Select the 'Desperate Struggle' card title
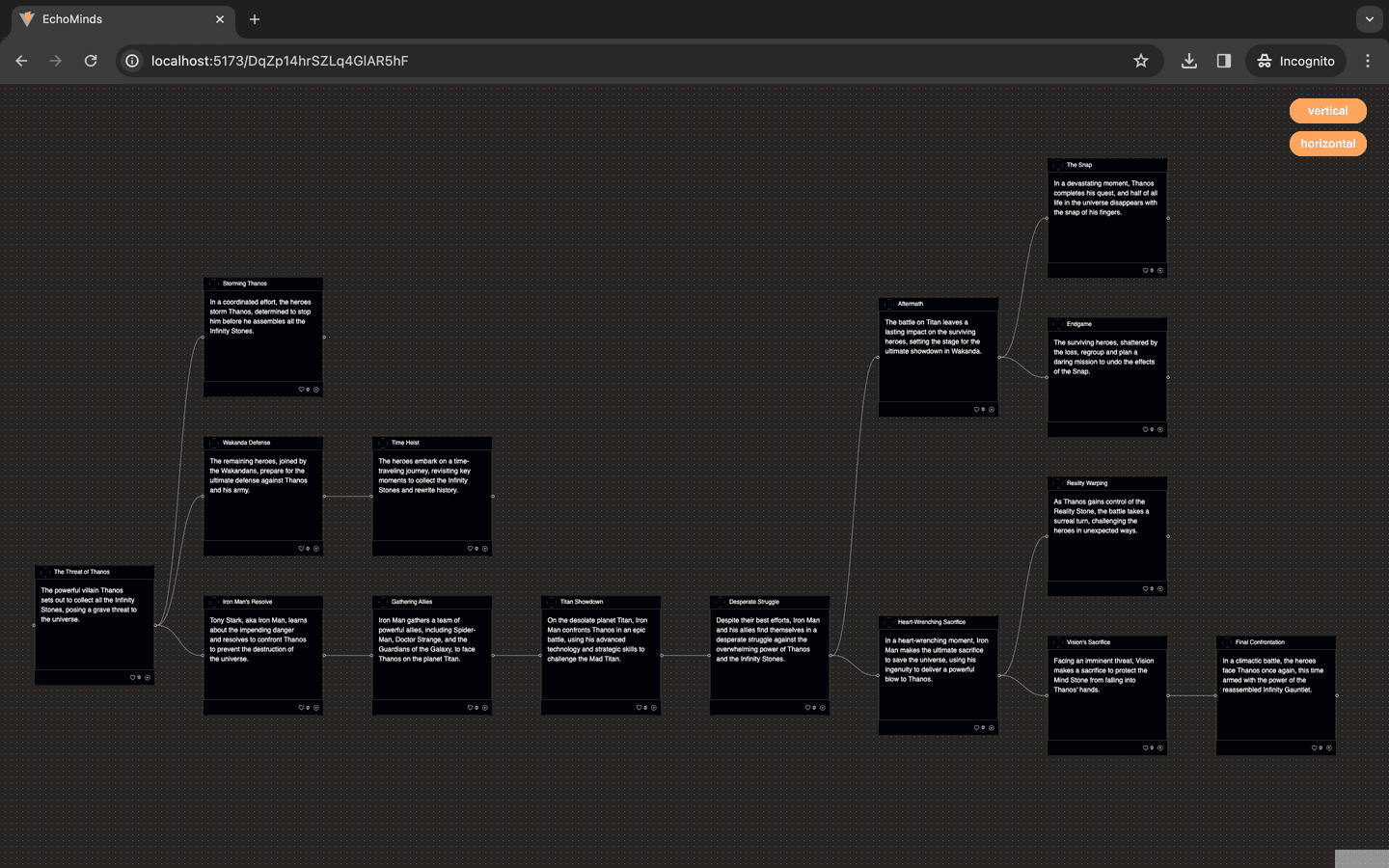Screen dimensions: 1389x868 click(754, 602)
